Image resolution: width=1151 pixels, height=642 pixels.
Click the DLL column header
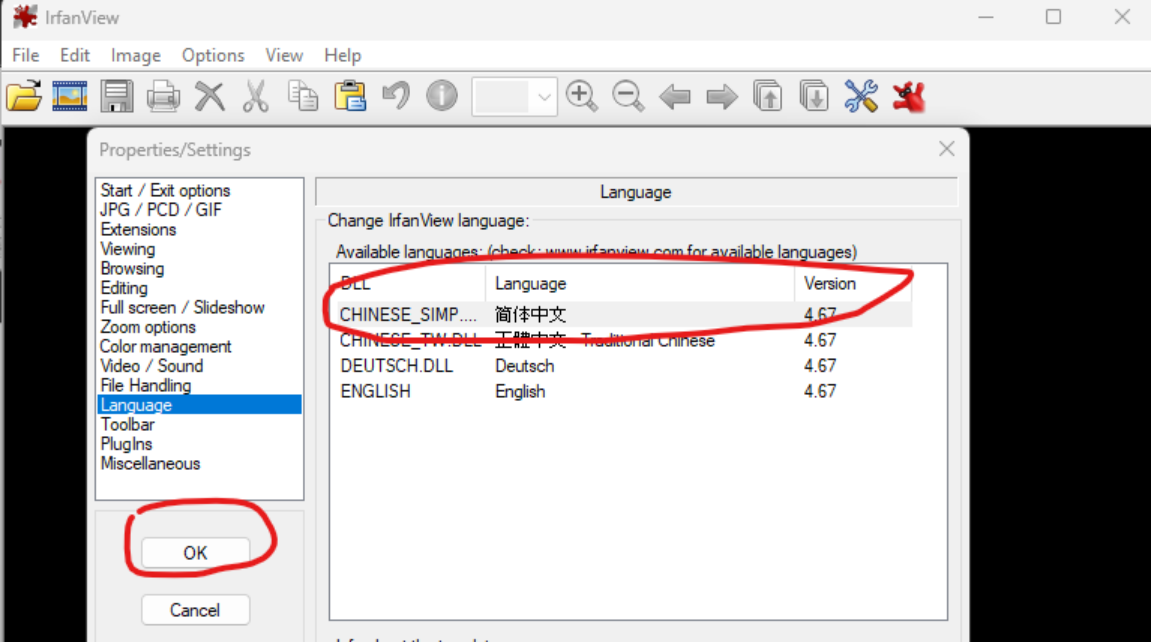point(407,283)
